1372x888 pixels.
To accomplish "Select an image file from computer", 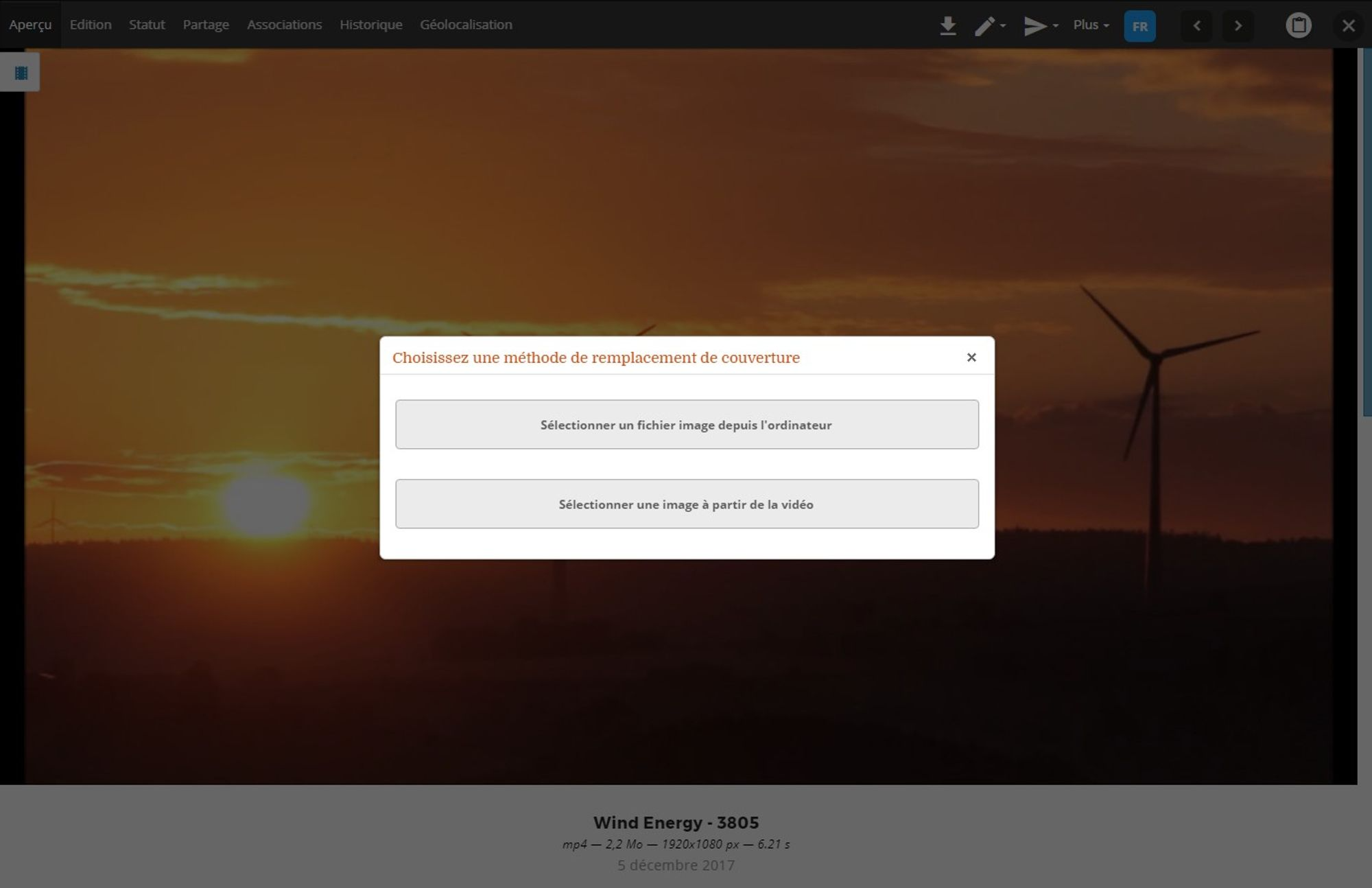I will tap(687, 424).
